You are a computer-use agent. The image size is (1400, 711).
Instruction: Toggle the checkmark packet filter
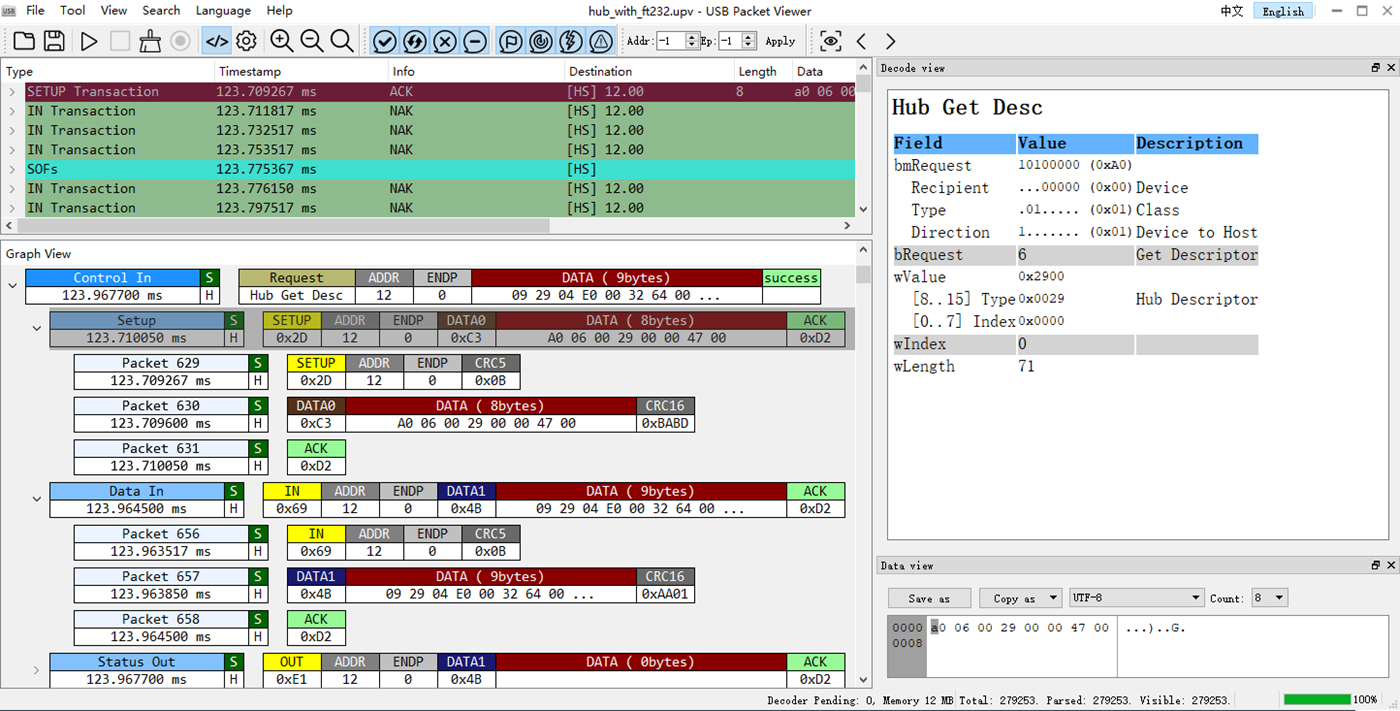(385, 41)
